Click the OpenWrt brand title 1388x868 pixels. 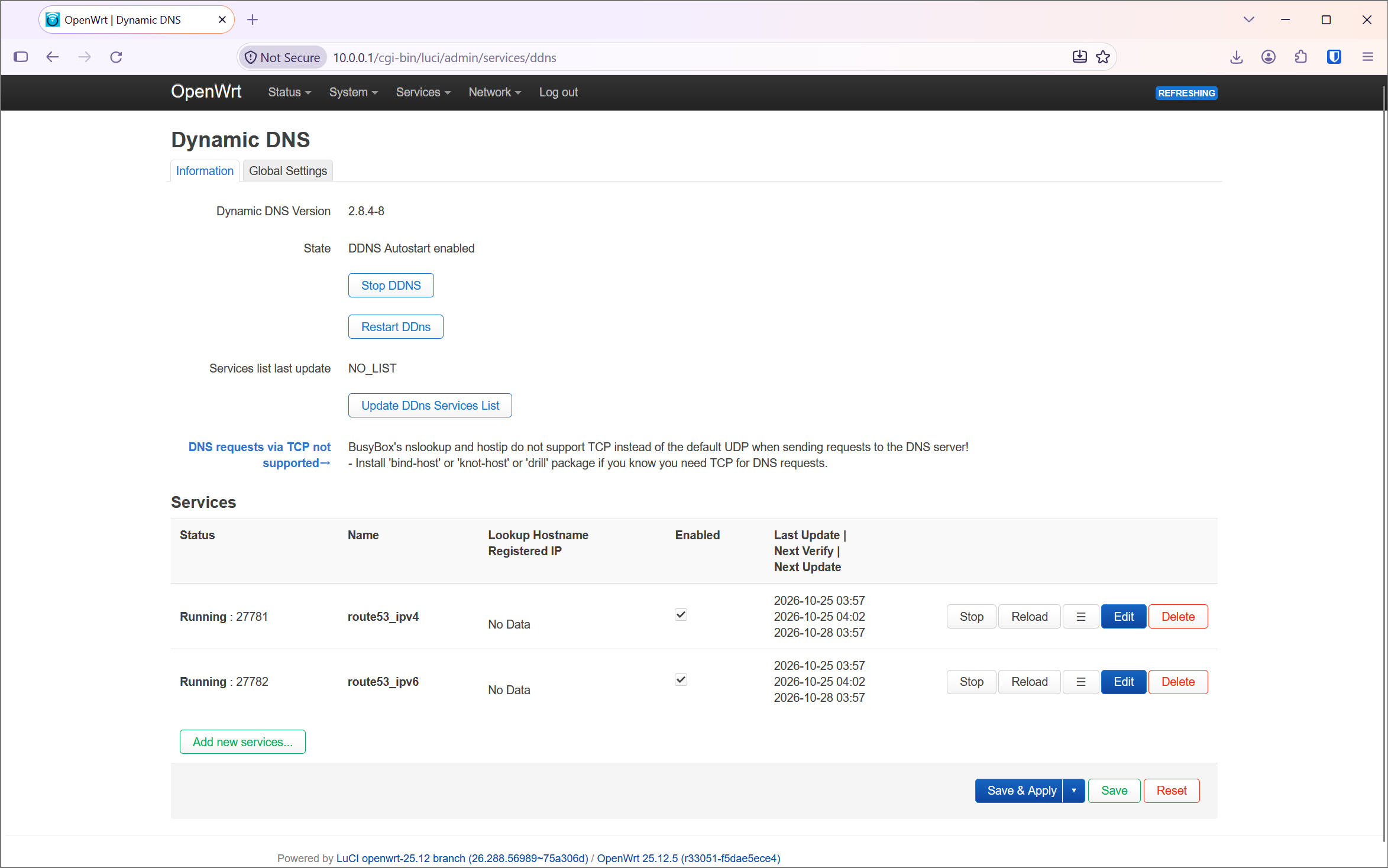pos(206,92)
